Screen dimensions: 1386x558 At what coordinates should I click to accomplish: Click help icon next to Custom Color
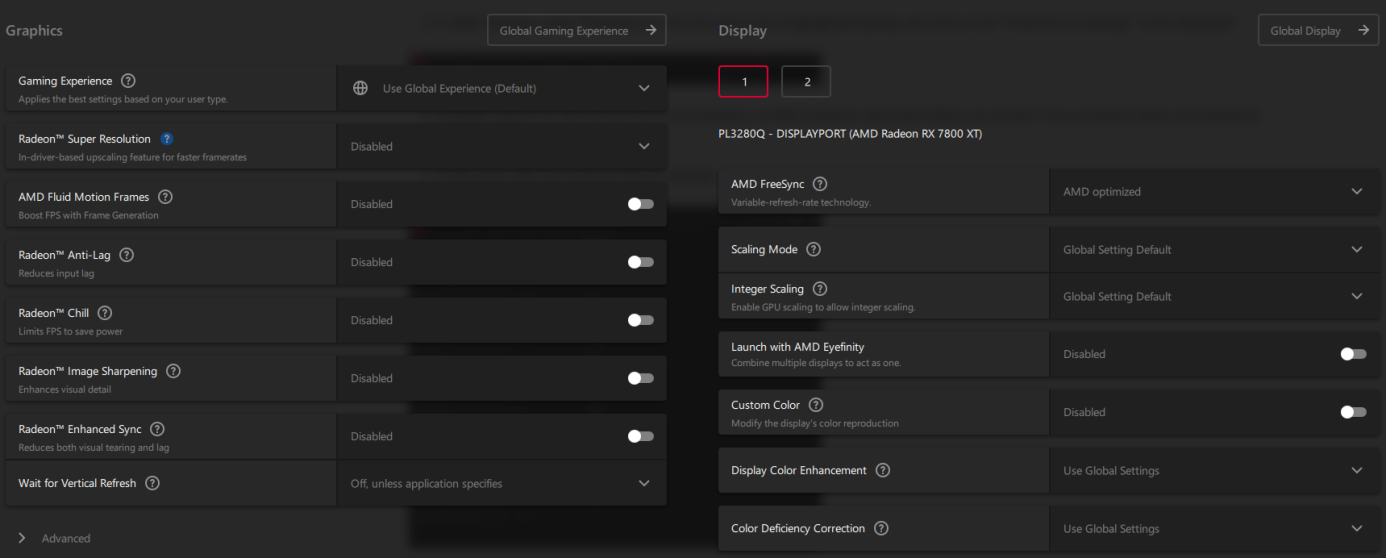pyautogui.click(x=816, y=405)
